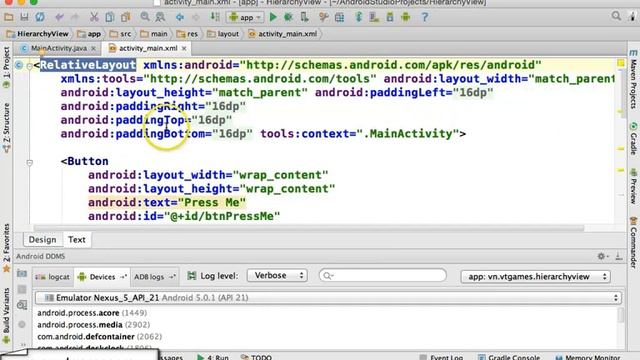Search everywhere with top-right magnifier
Screen dimensions: 640x360
click(x=616, y=16)
